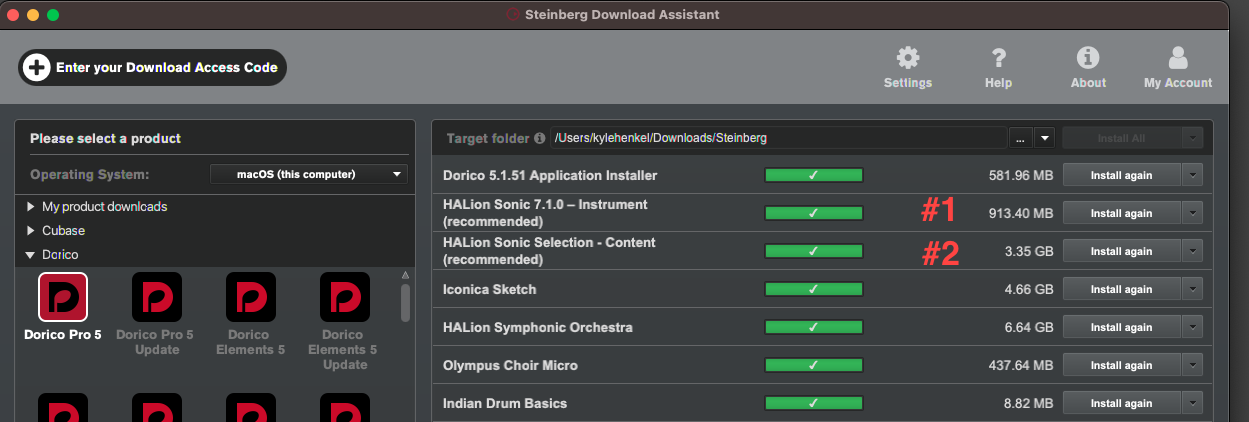Image resolution: width=1249 pixels, height=422 pixels.
Task: Open dropdown arrow beside HALion Sonic Selection's Install again
Action: [x=1192, y=251]
